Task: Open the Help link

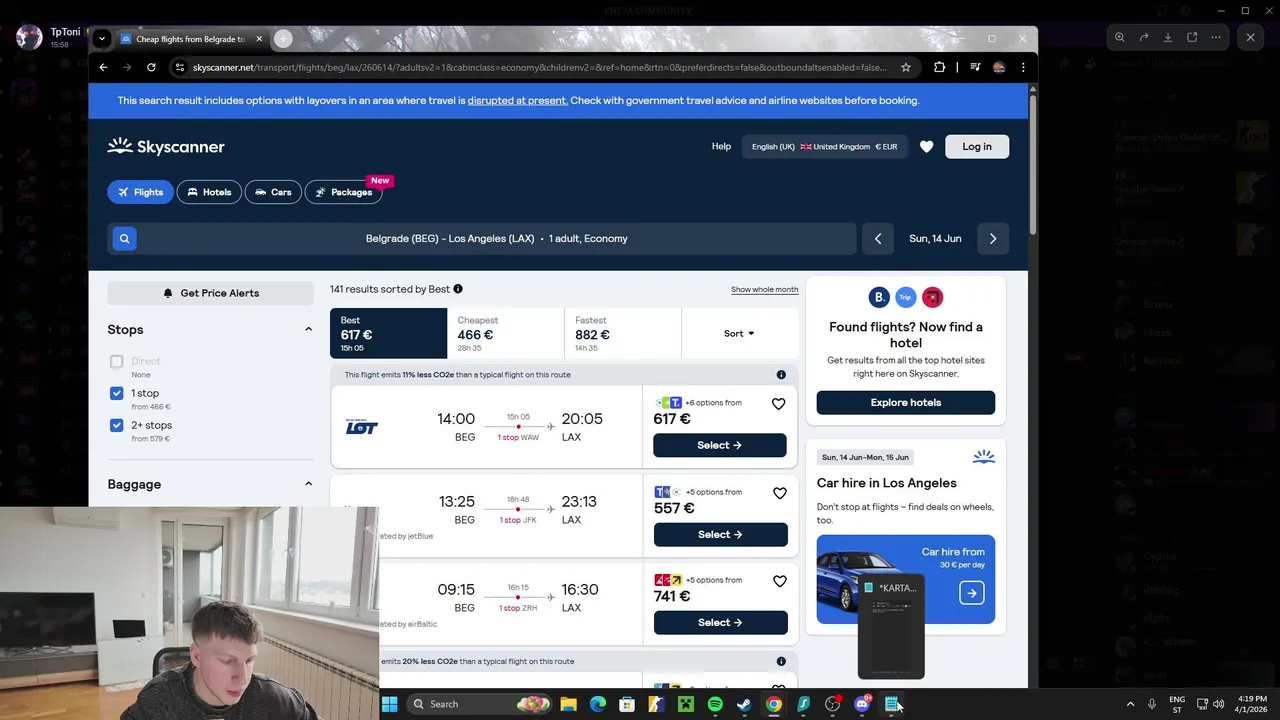Action: pos(721,146)
